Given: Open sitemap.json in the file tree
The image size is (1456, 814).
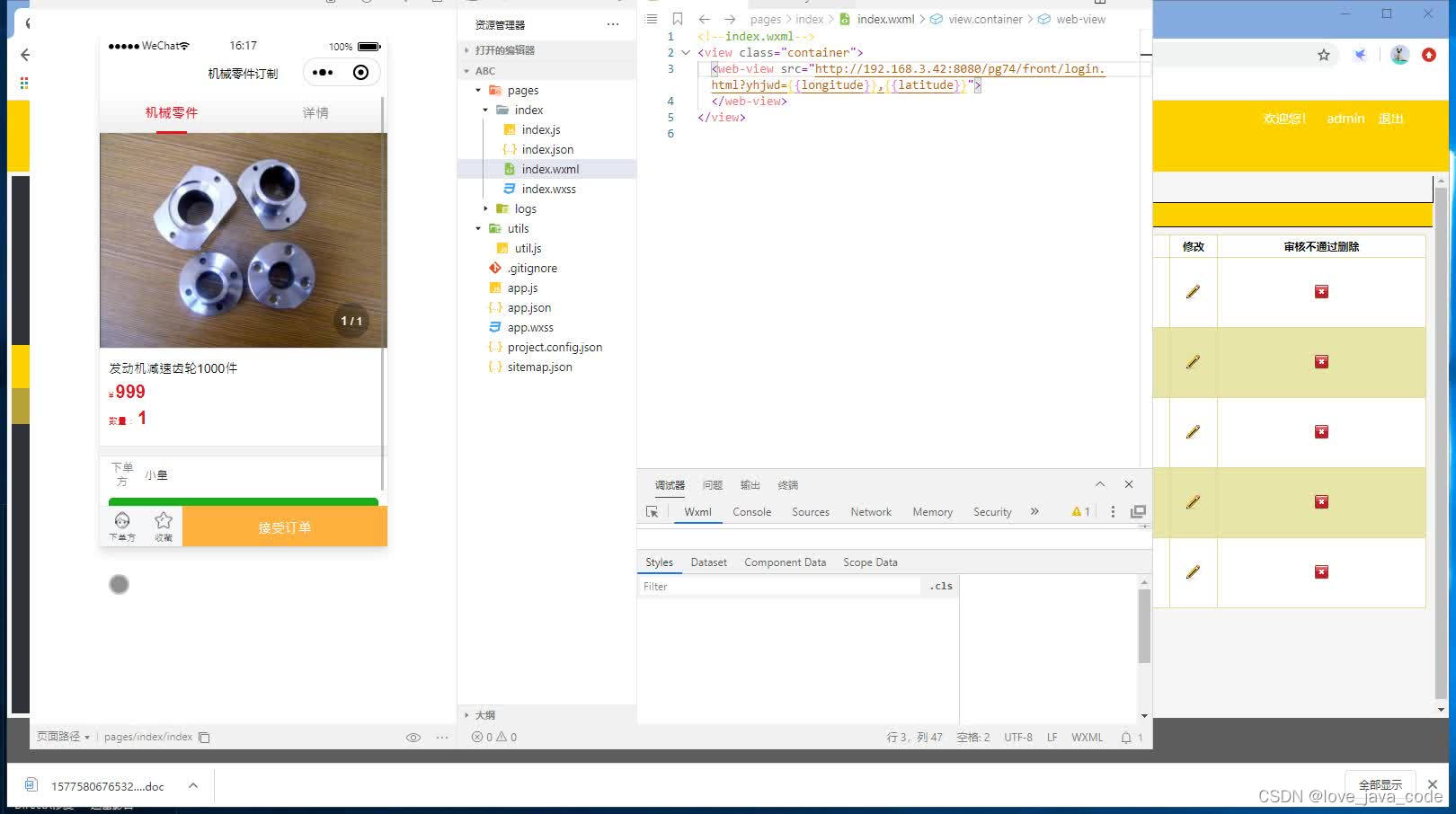Looking at the screenshot, I should point(539,367).
